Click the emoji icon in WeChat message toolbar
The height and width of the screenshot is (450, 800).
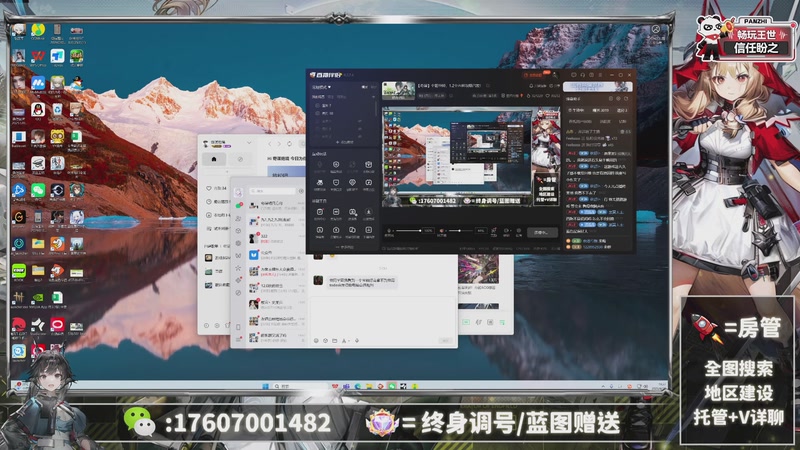[x=317, y=340]
